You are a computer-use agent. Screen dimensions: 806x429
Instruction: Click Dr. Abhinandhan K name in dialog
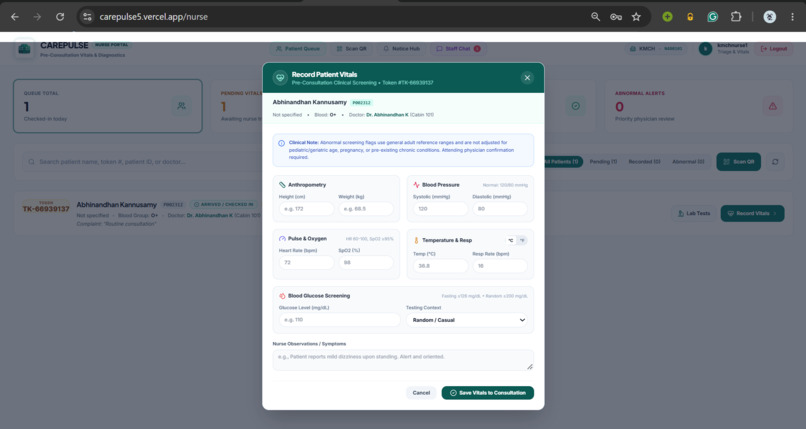click(387, 115)
